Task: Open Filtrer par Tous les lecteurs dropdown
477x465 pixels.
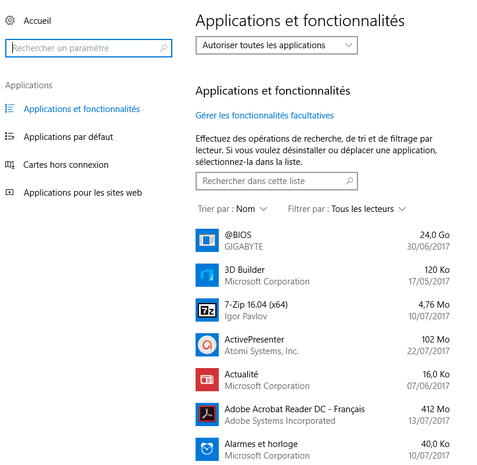Action: point(347,209)
